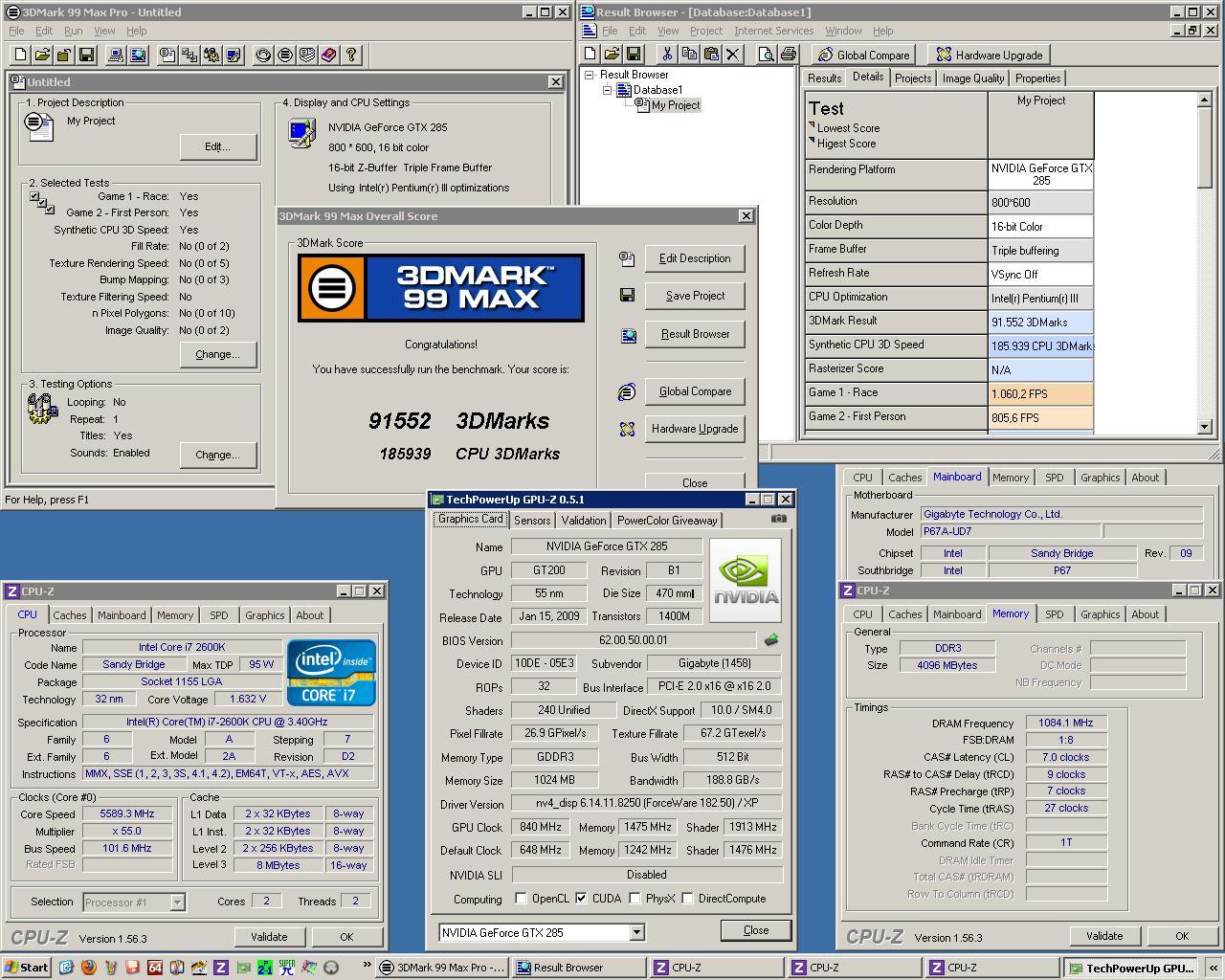Switch to the Sensors tab in GPU-Z
The height and width of the screenshot is (980, 1225).
pos(532,521)
